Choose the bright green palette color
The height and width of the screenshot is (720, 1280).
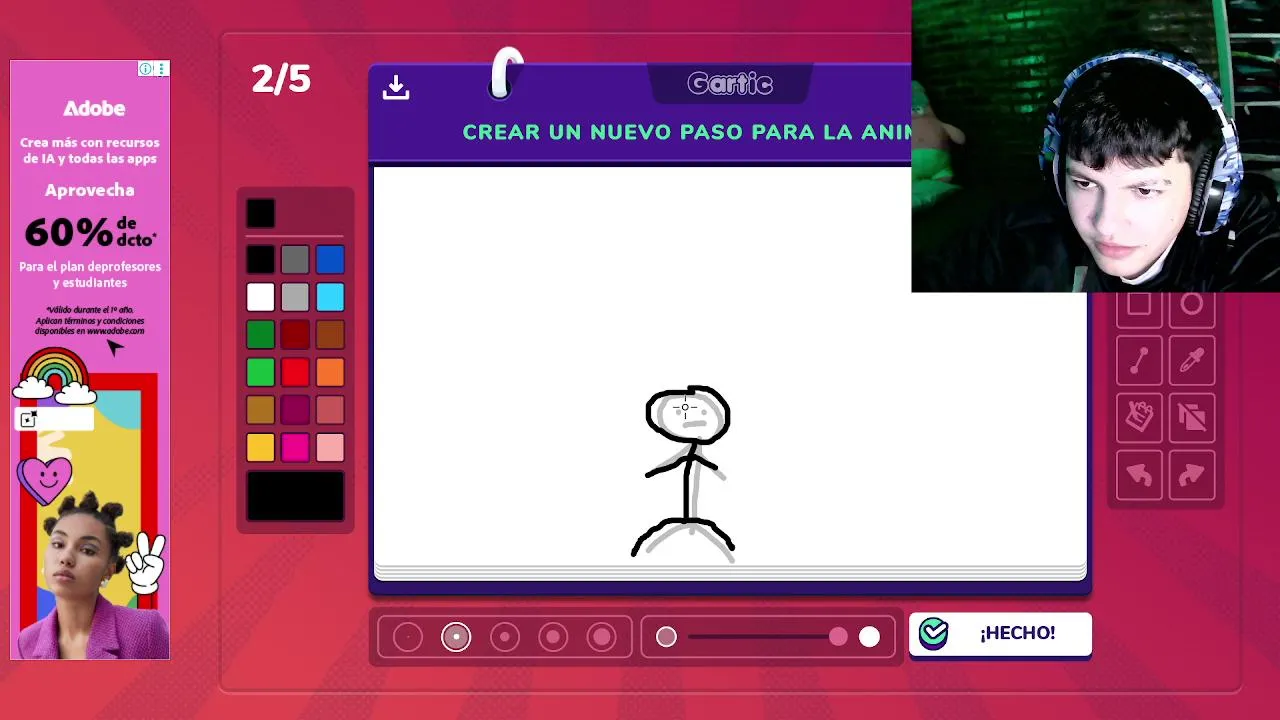(260, 372)
